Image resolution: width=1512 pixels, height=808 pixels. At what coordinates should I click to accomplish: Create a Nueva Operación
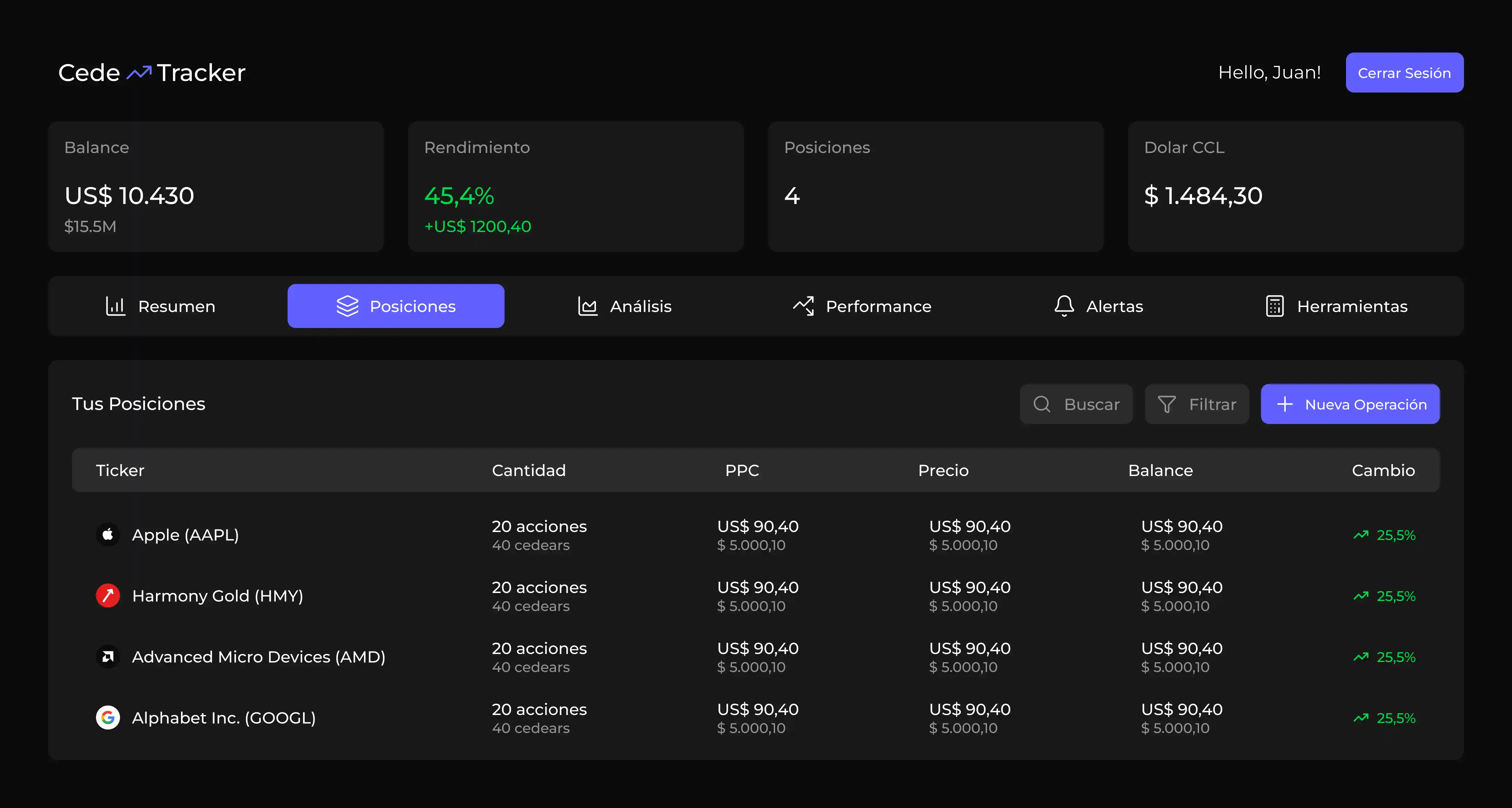[x=1350, y=404]
